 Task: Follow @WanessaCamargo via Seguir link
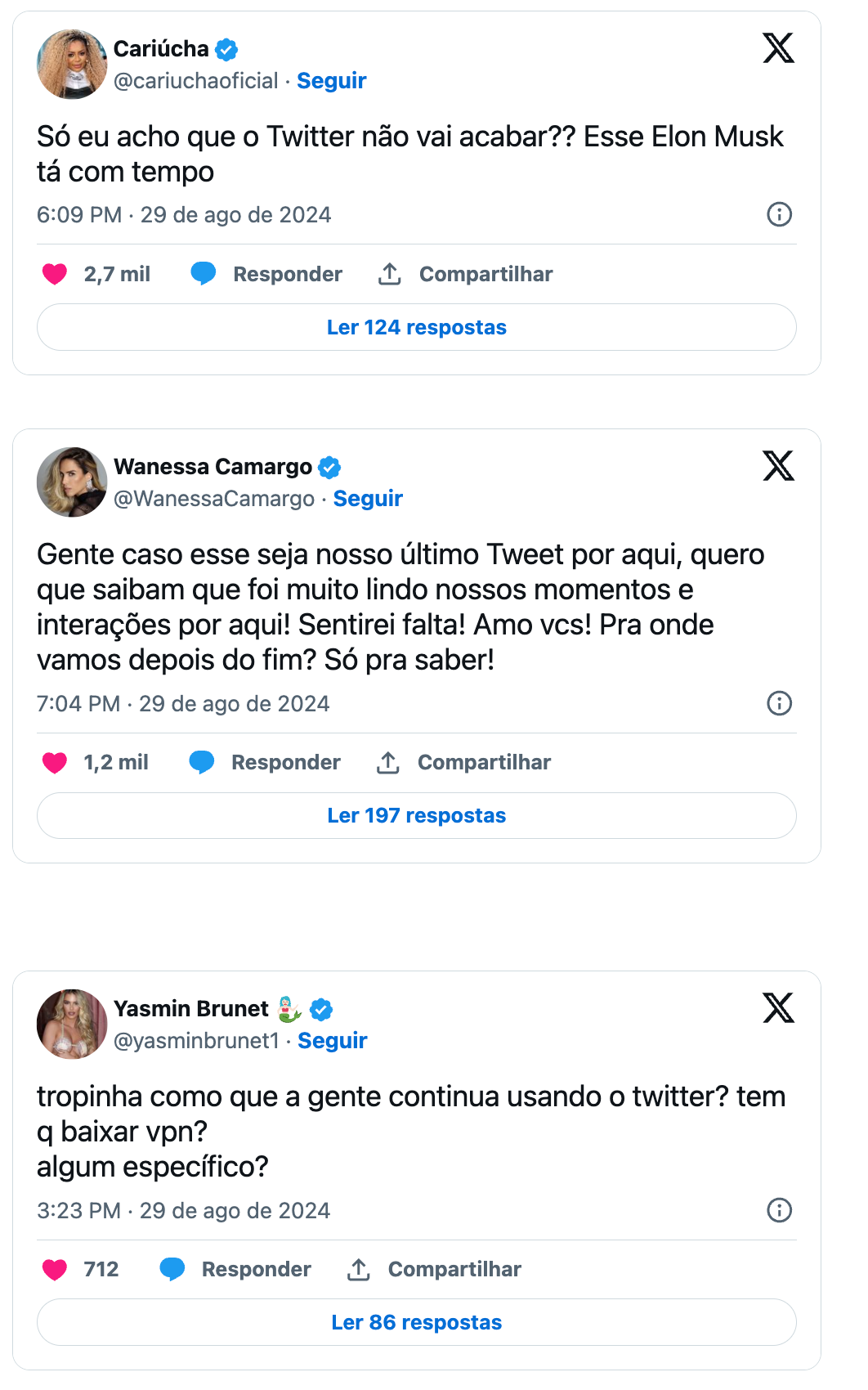[x=368, y=499]
